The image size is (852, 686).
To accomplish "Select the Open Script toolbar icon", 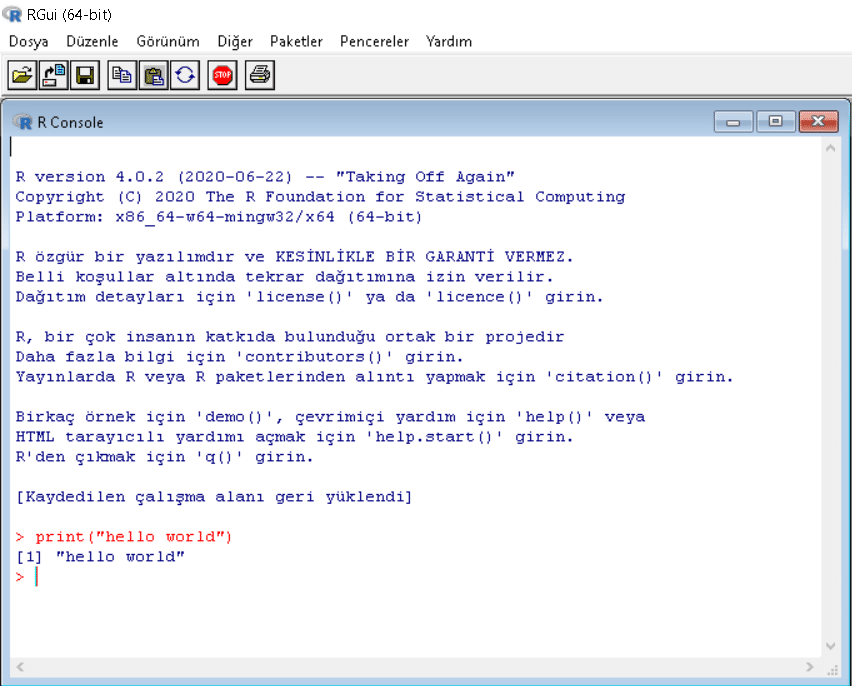I will point(21,75).
